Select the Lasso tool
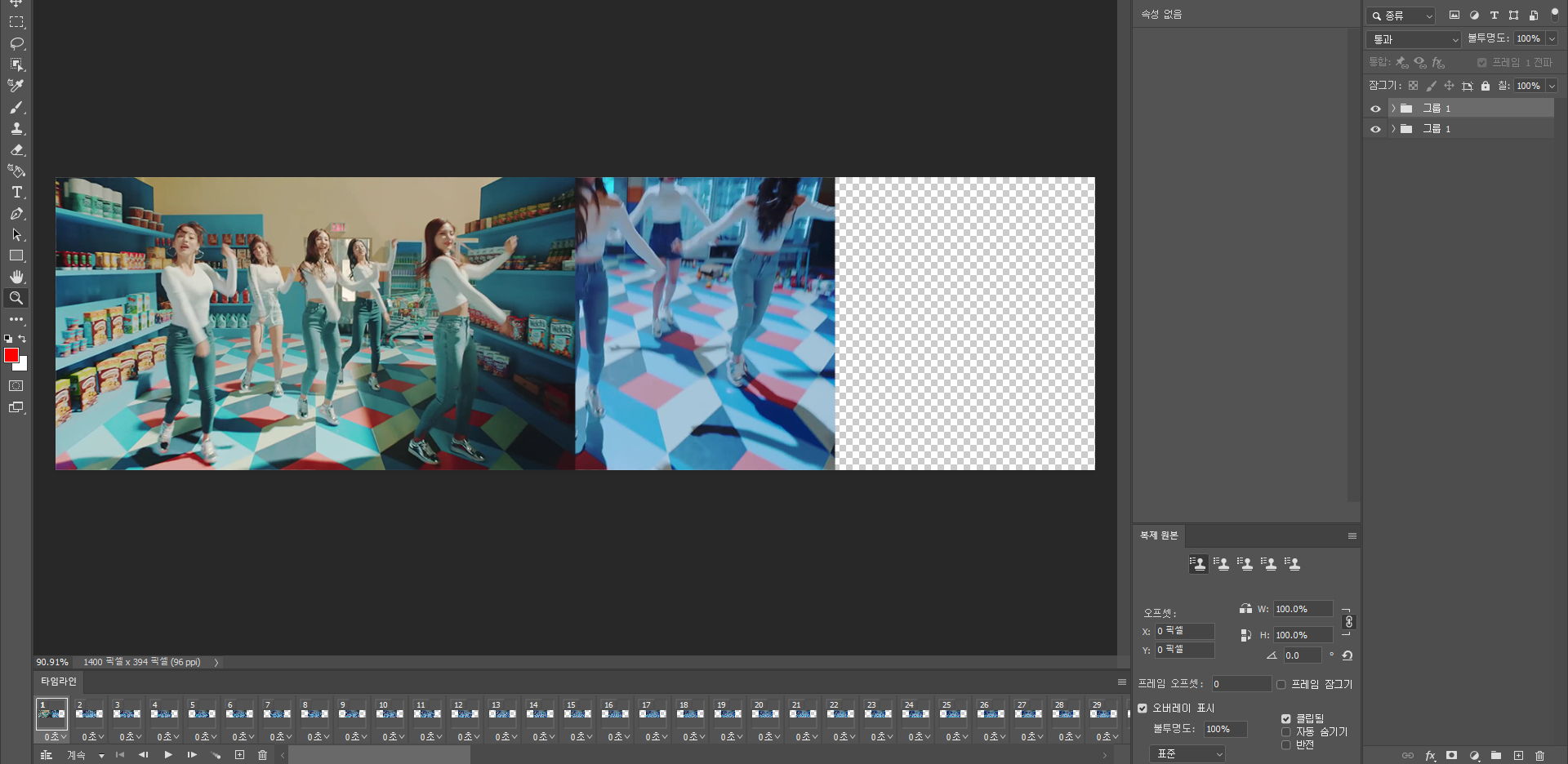Viewport: 1568px width, 764px height. click(16, 43)
